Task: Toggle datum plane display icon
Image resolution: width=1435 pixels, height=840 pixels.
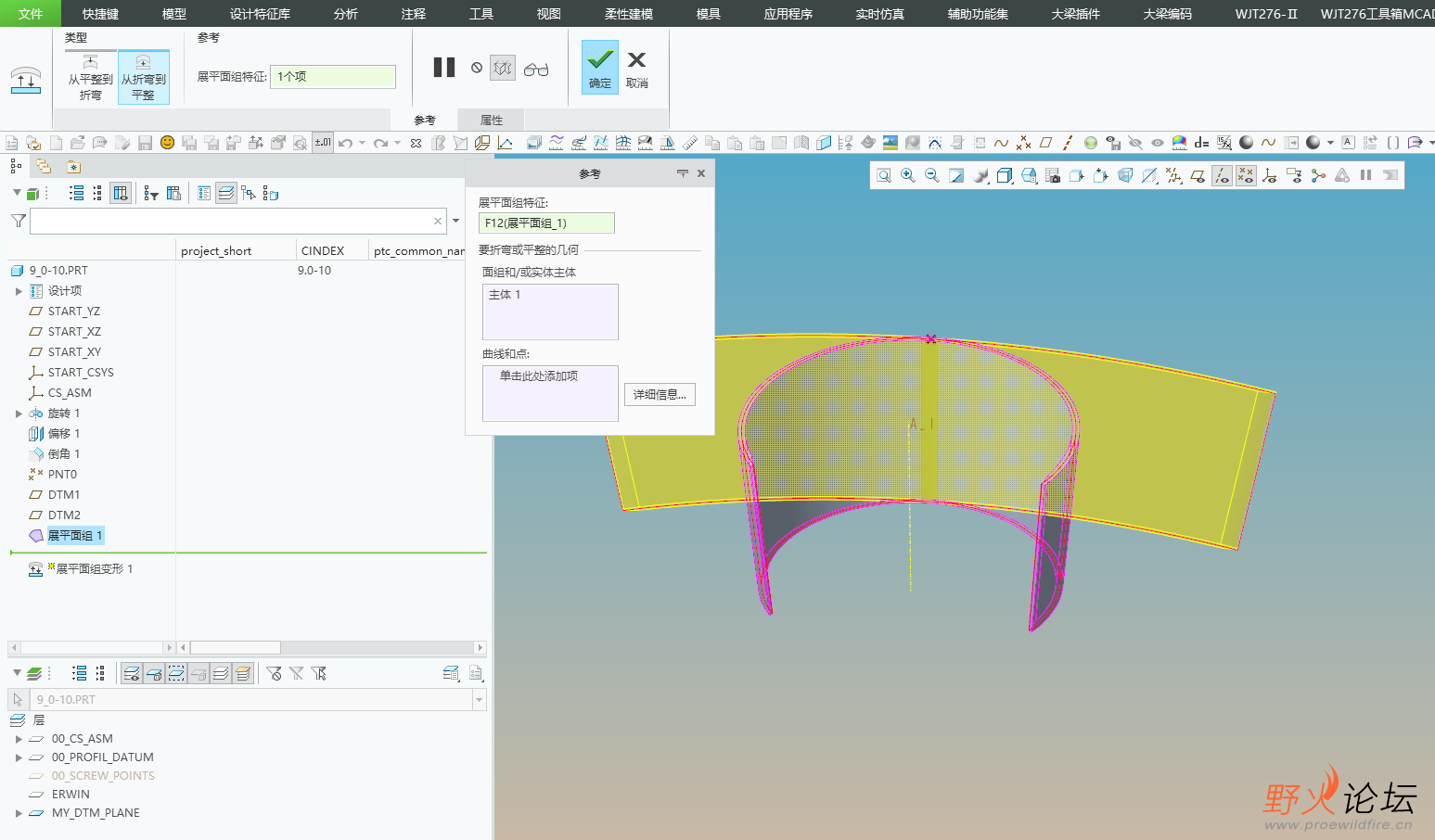Action: (1198, 175)
